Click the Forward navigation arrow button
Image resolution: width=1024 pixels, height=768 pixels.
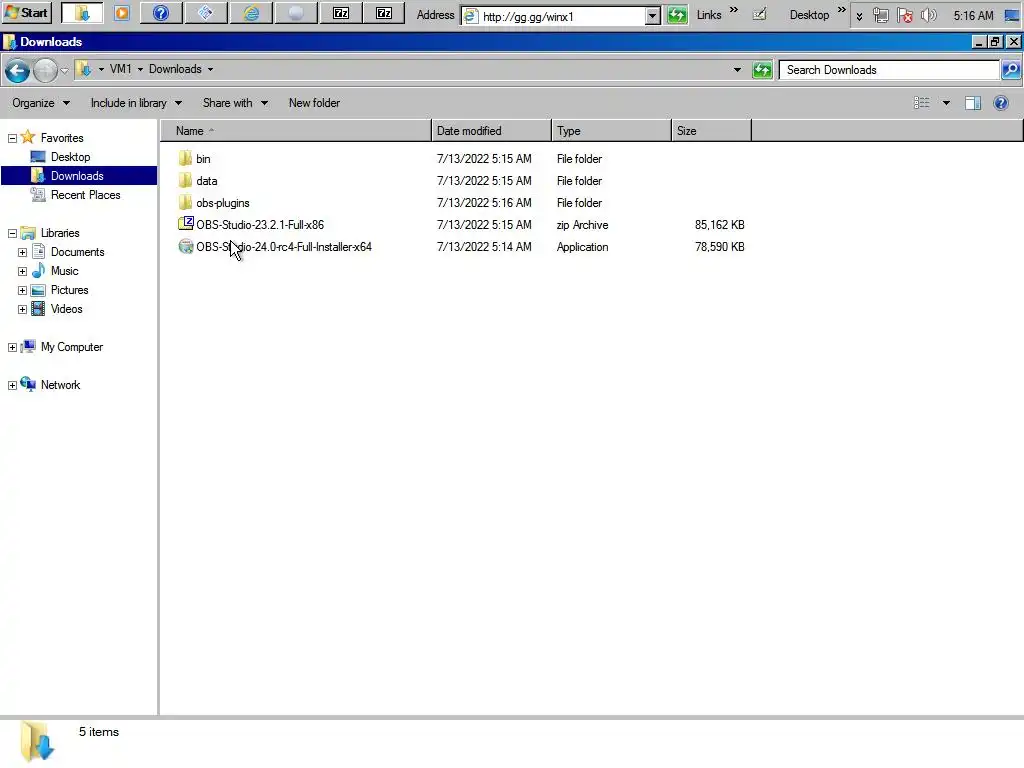(45, 70)
